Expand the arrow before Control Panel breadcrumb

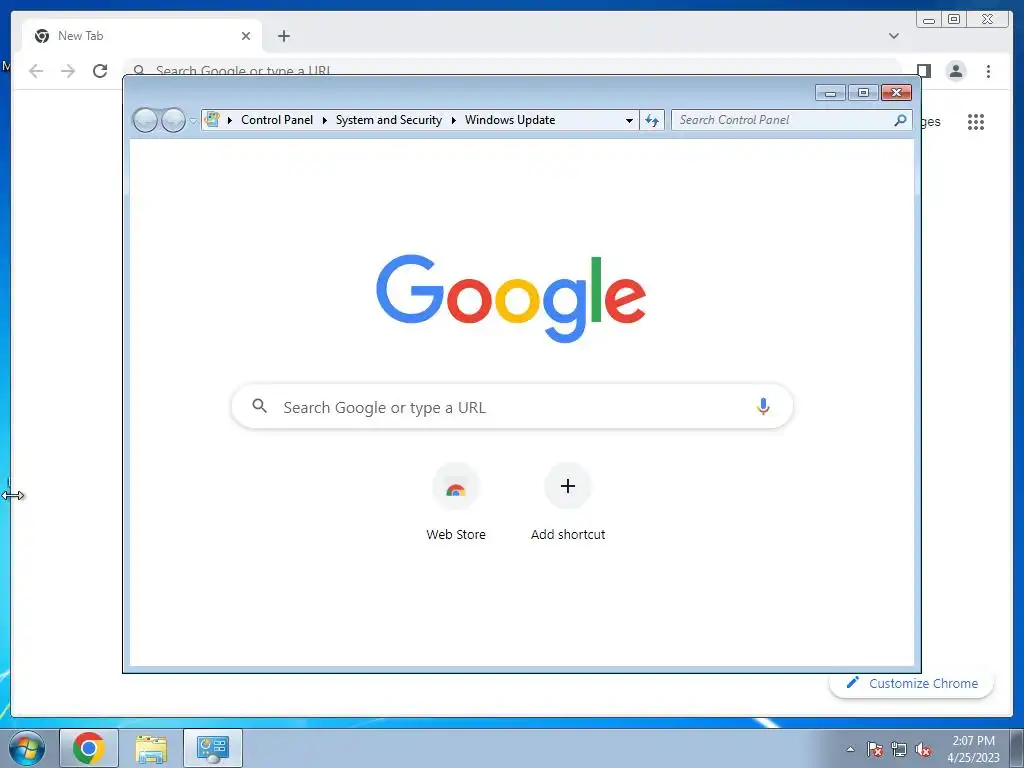pos(230,120)
